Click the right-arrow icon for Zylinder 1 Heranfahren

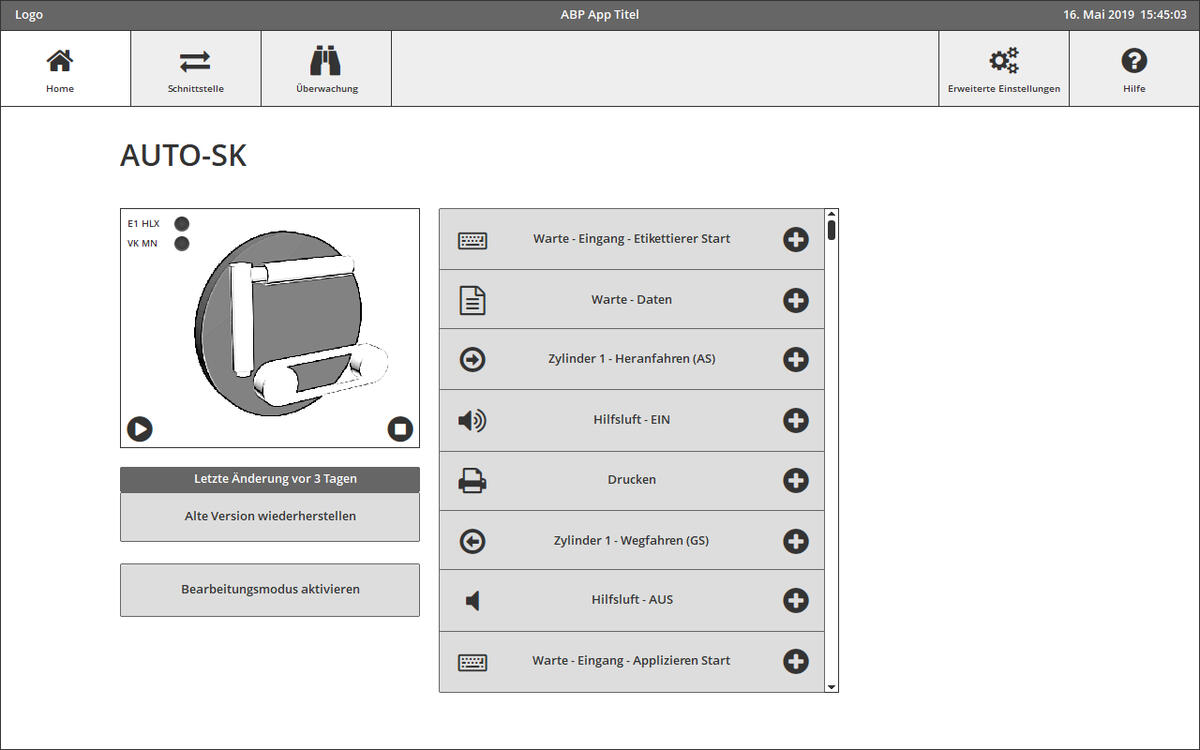click(x=473, y=360)
